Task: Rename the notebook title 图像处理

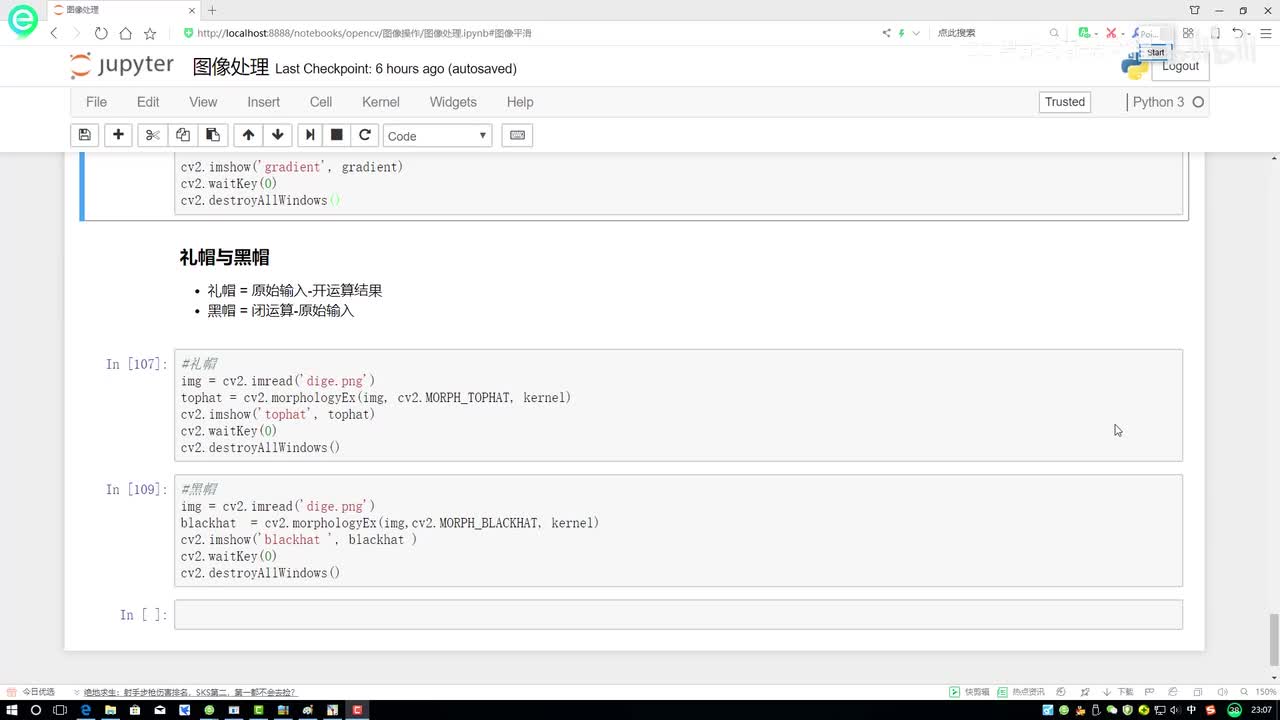Action: click(231, 67)
